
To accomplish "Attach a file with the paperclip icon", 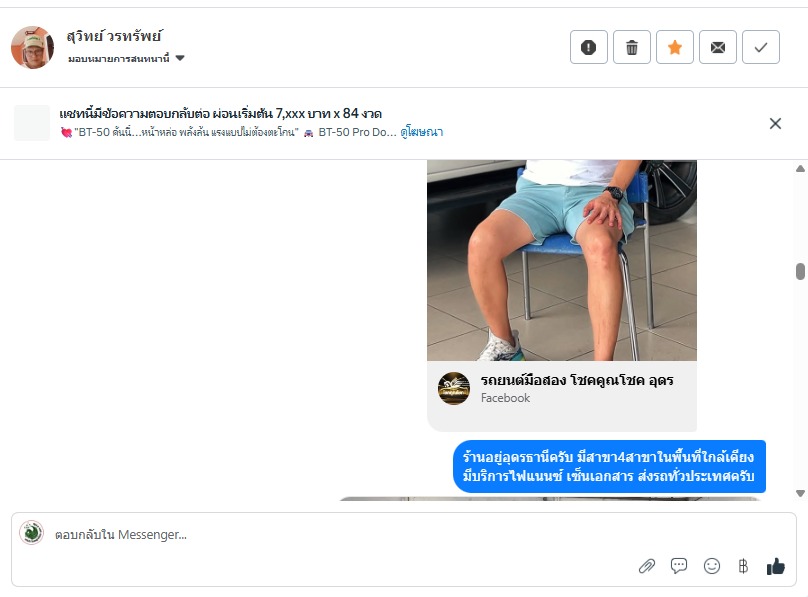I will click(x=647, y=566).
